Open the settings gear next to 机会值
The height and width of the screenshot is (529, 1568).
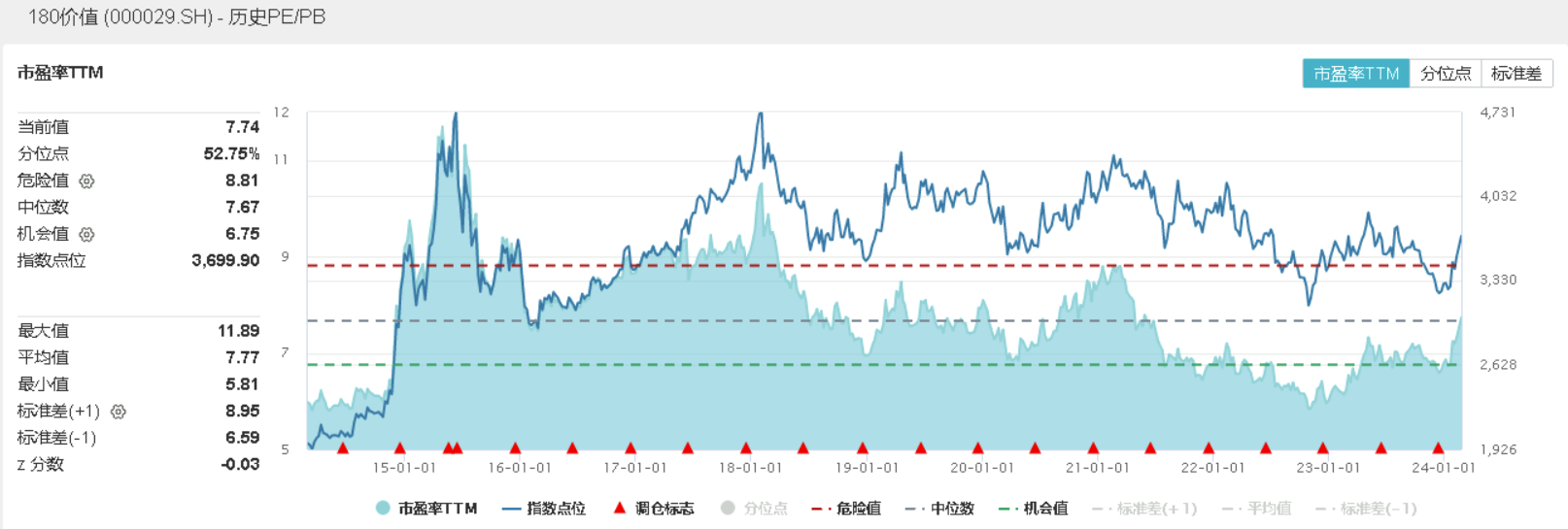86,235
